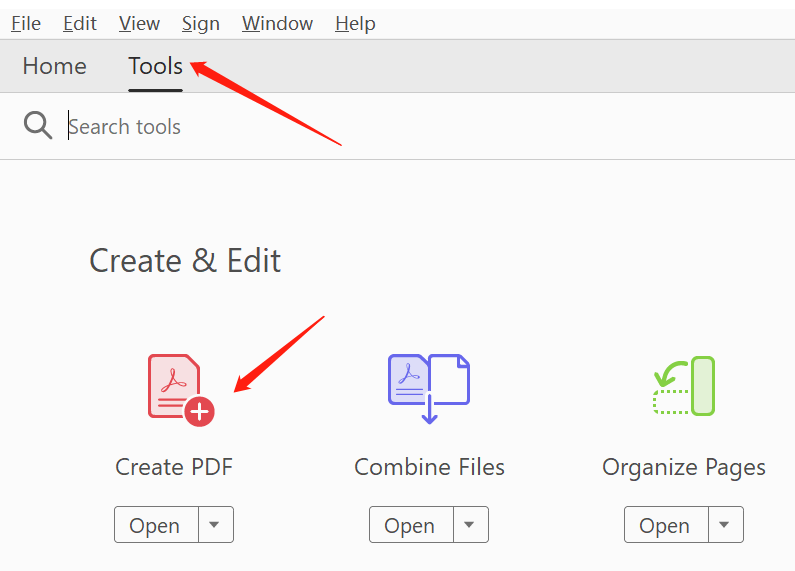Viewport: 795px width, 571px height.
Task: Click Open button under Organize Pages
Action: pos(666,525)
